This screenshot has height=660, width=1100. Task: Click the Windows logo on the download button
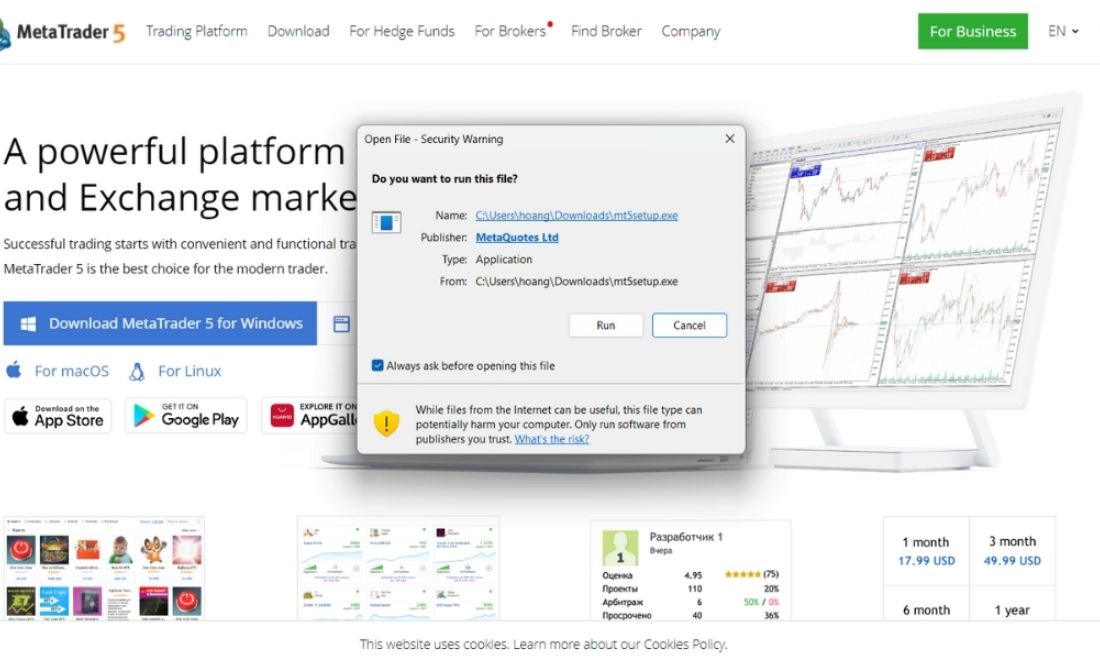(x=28, y=323)
